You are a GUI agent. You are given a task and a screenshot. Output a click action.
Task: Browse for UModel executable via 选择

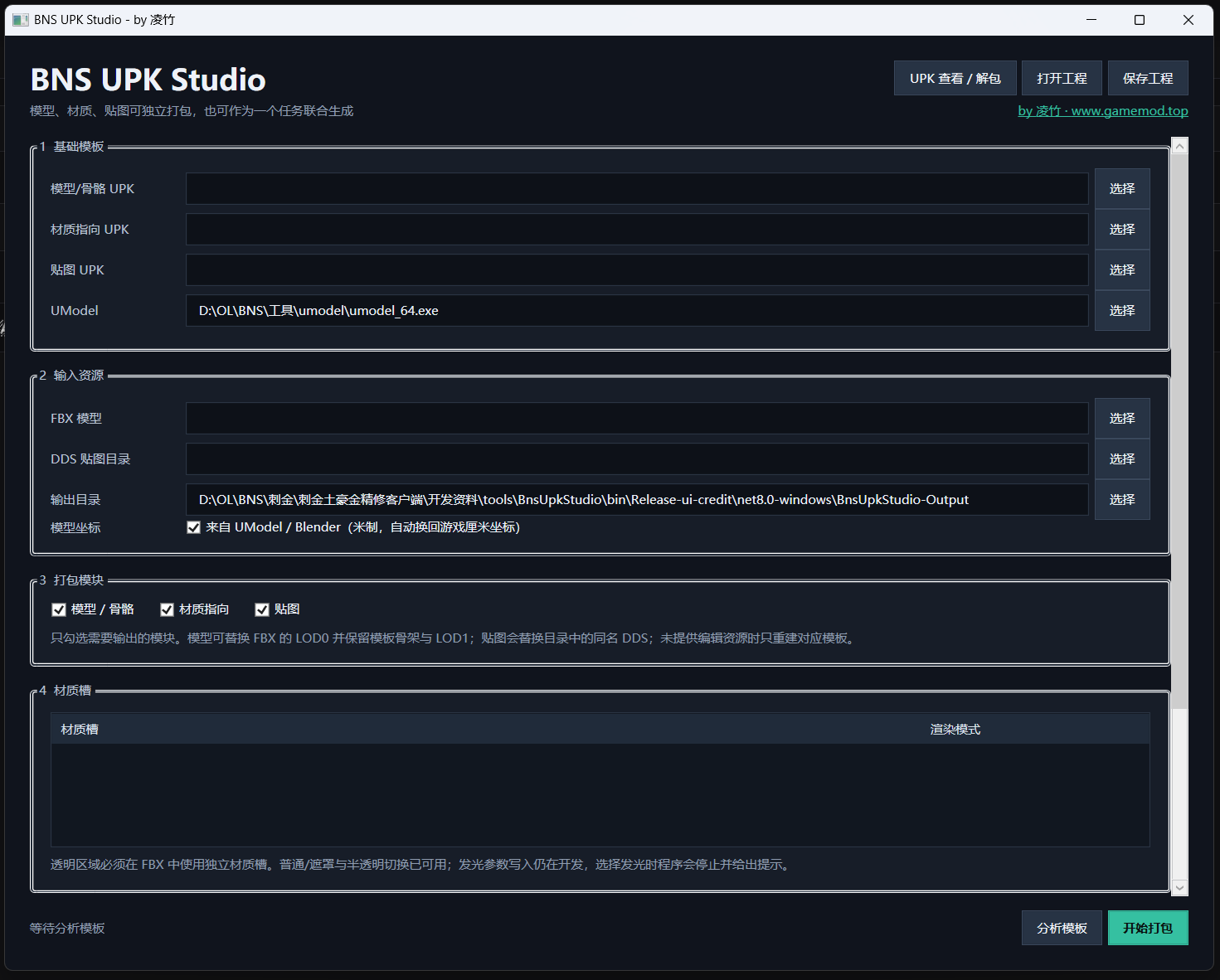pos(1122,310)
